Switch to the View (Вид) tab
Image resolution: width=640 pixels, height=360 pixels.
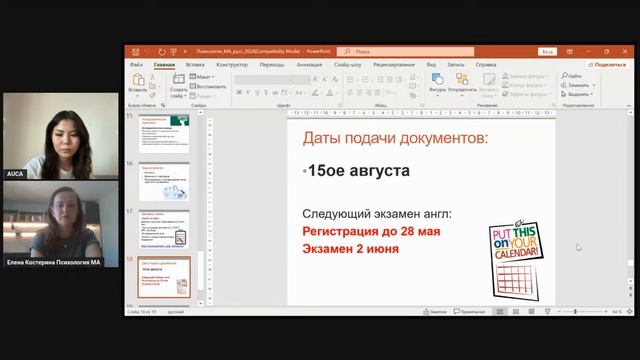(x=431, y=64)
